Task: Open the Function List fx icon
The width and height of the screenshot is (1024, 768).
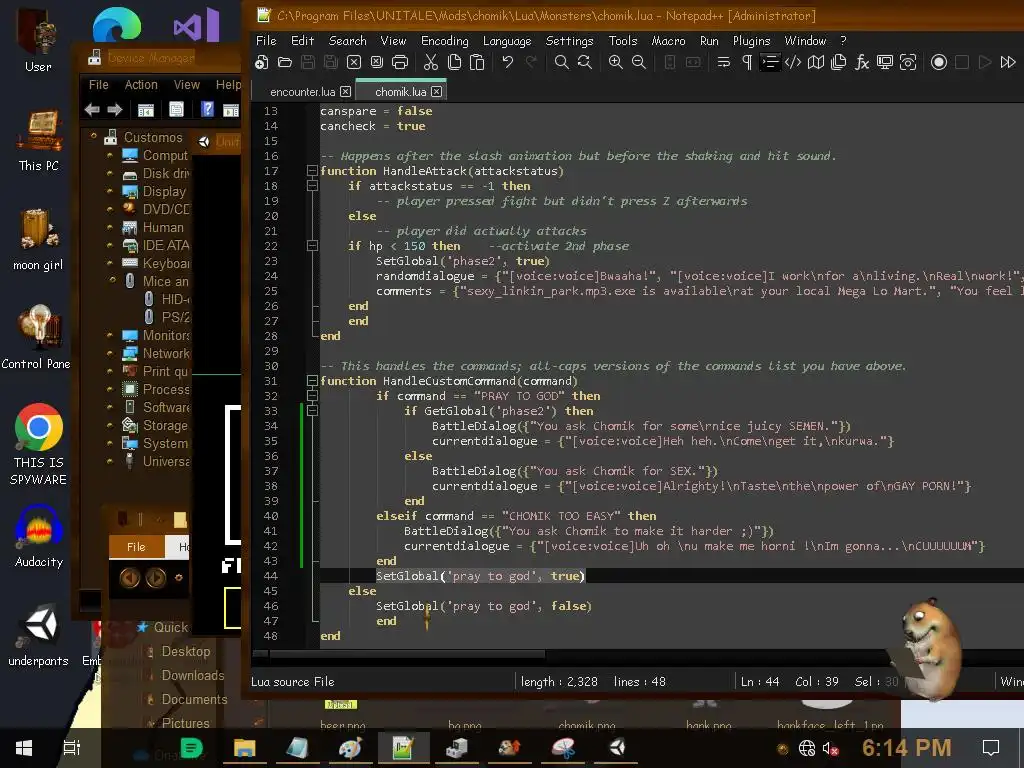Action: pos(862,62)
